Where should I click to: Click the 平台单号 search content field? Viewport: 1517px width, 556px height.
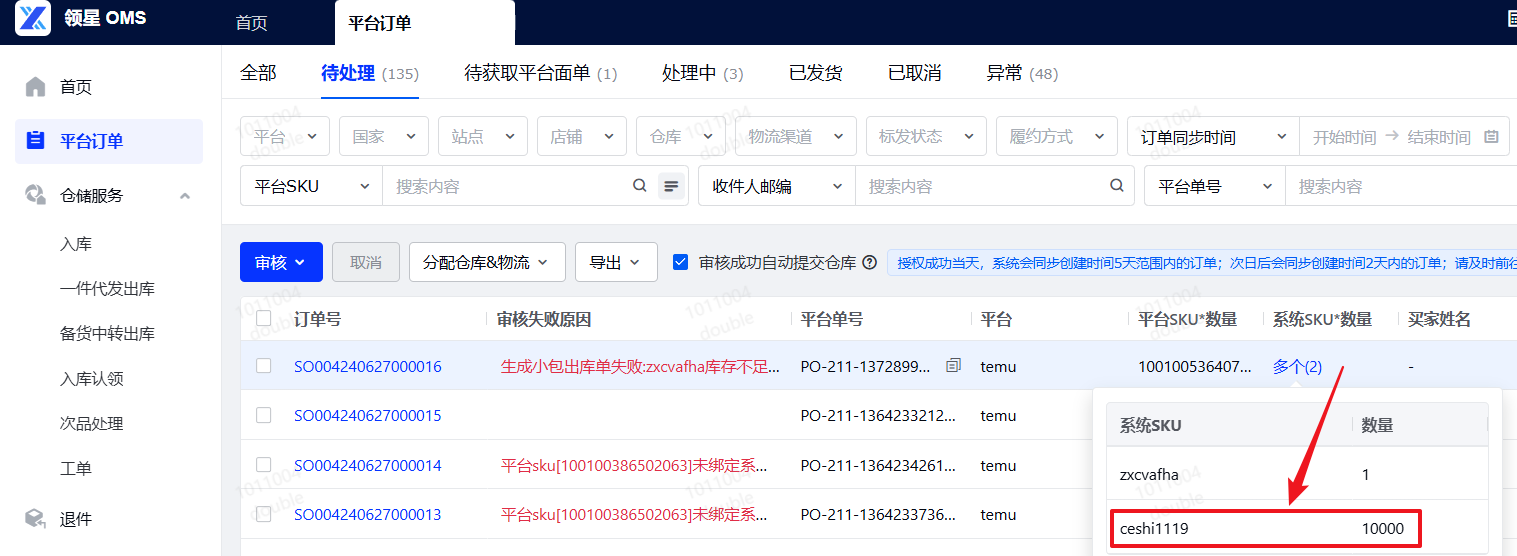[x=1400, y=186]
